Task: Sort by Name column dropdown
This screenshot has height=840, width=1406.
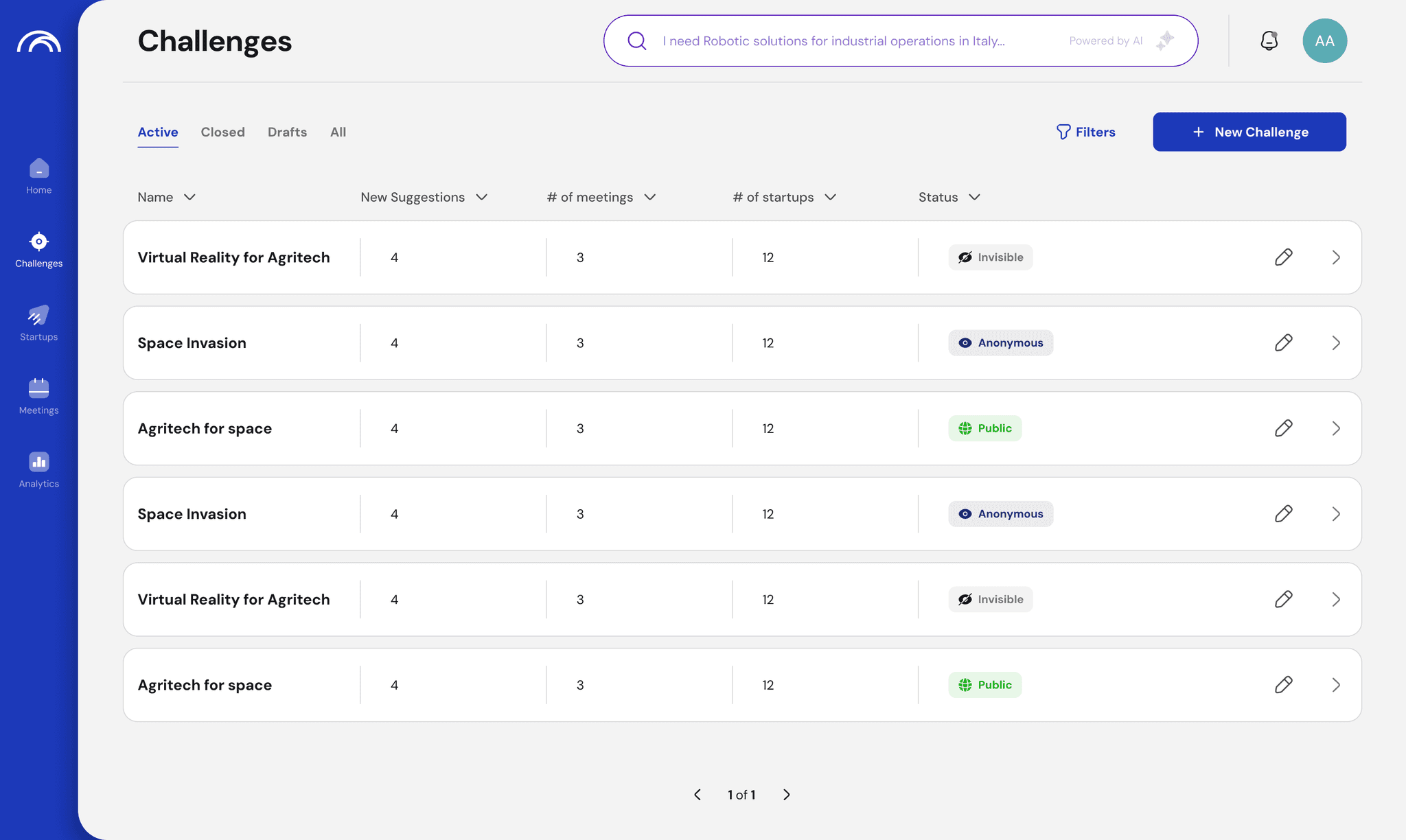Action: (x=189, y=198)
